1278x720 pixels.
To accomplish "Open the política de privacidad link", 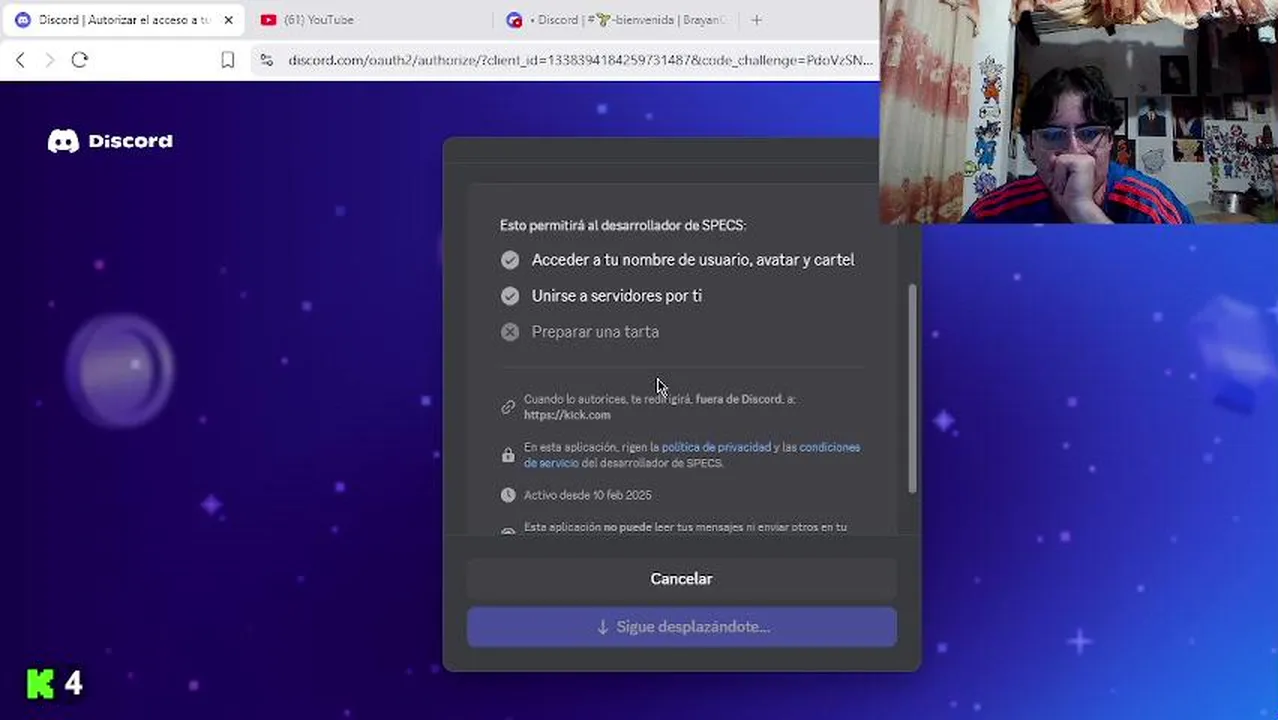I will tap(716, 447).
